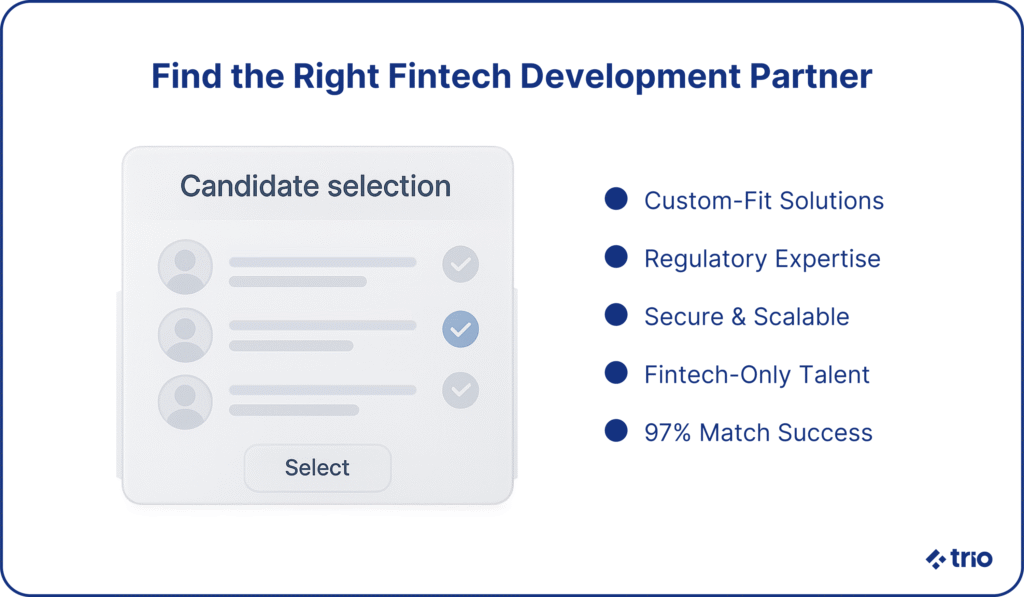Viewport: 1024px width, 597px height.
Task: Click the bullet beside Secure & Scalable
Action: coord(616,314)
